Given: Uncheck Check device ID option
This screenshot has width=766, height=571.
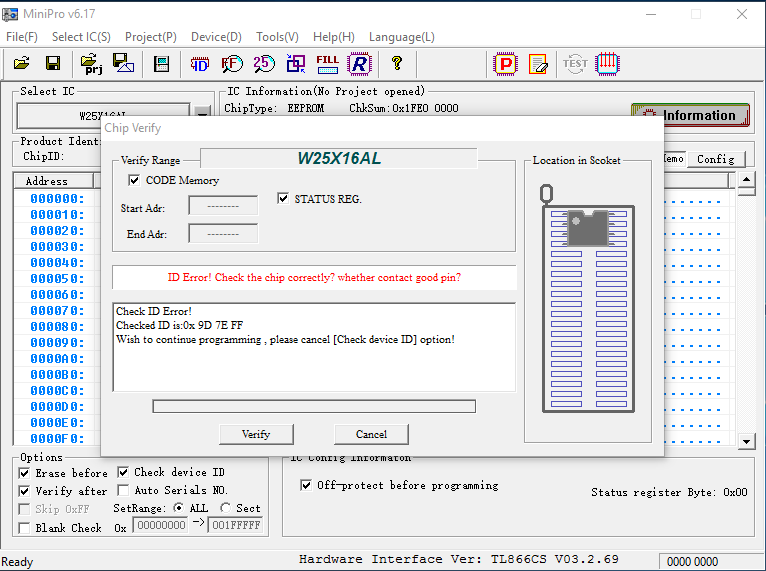Looking at the screenshot, I should 123,472.
